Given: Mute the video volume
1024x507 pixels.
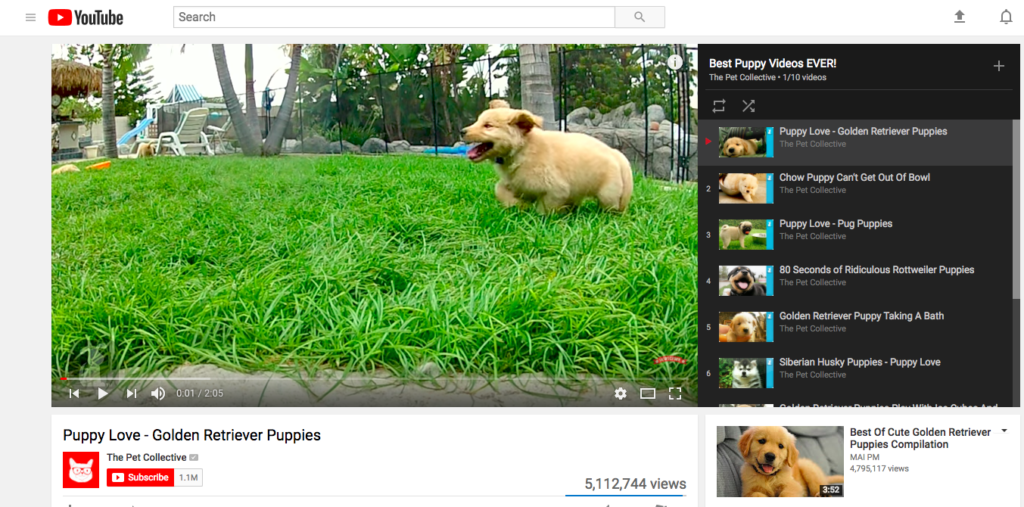Looking at the screenshot, I should pos(158,393).
